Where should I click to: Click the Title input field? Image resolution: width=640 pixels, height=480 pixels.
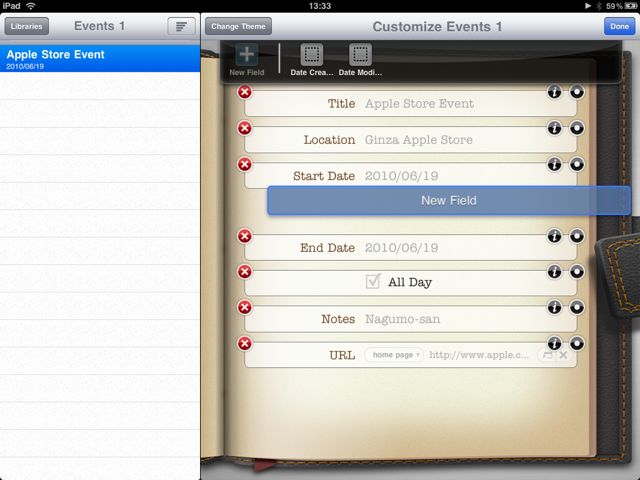pyautogui.click(x=411, y=104)
